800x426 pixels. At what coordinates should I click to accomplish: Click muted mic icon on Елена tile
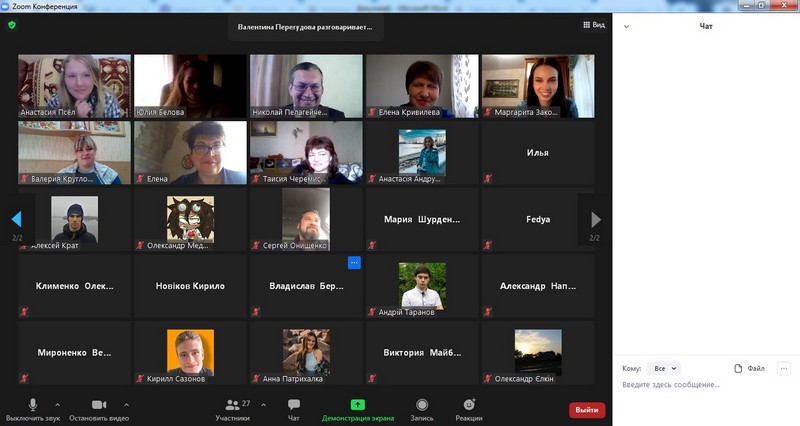140,179
